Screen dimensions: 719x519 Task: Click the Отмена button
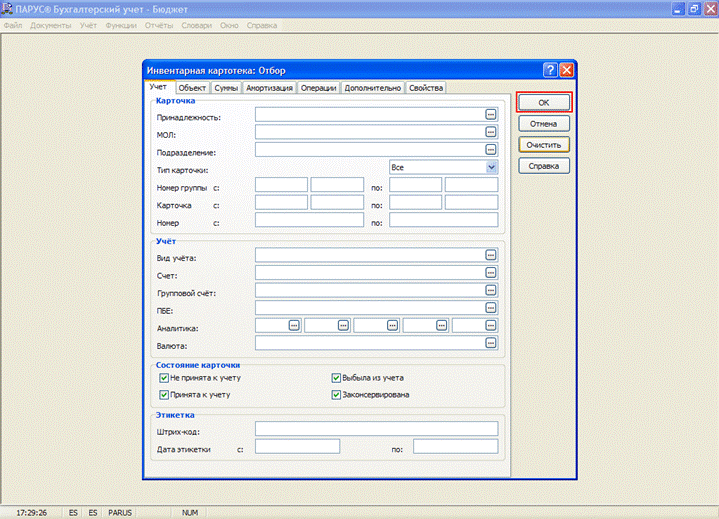click(x=544, y=124)
